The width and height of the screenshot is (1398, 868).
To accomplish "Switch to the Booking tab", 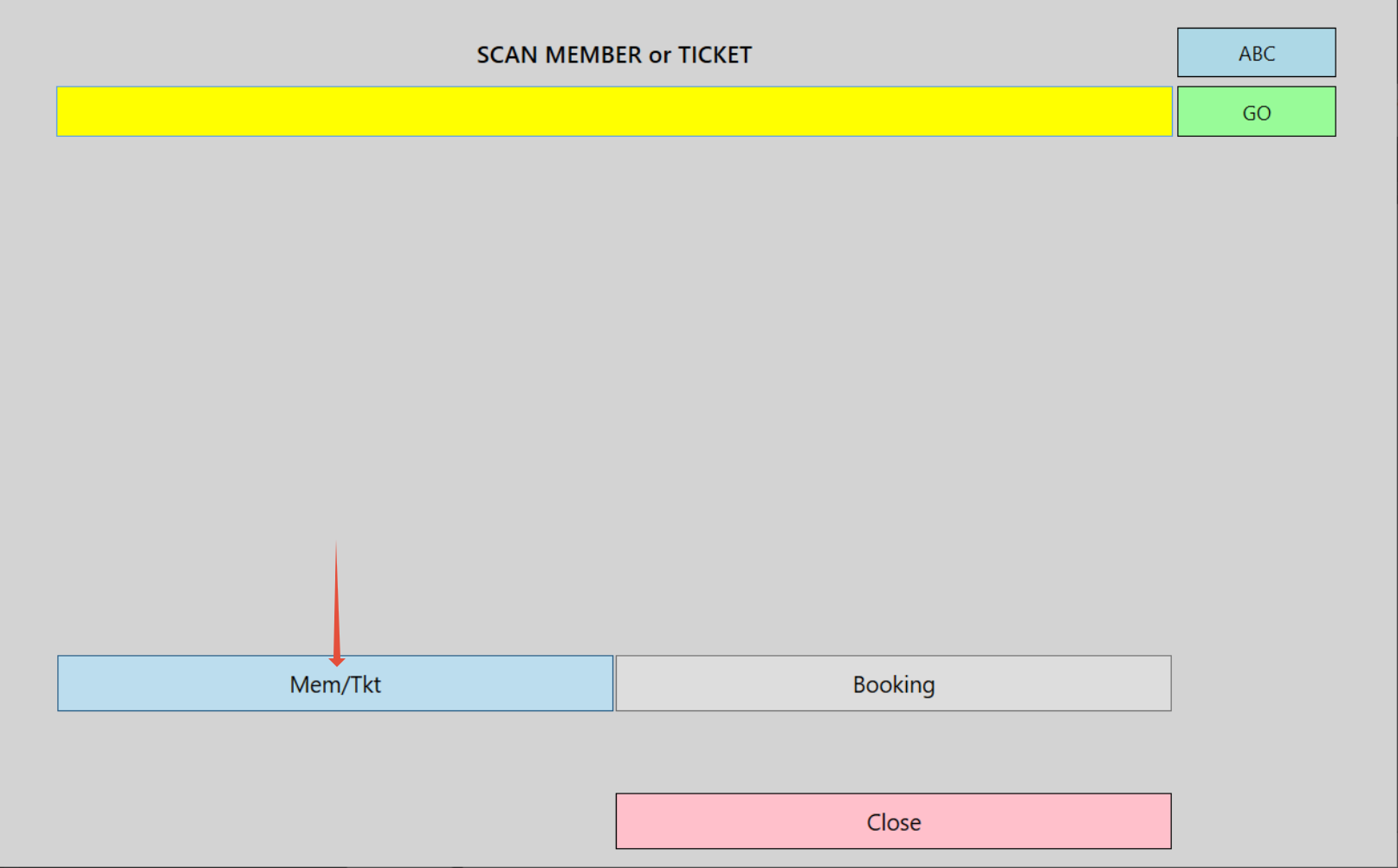I will (x=893, y=683).
